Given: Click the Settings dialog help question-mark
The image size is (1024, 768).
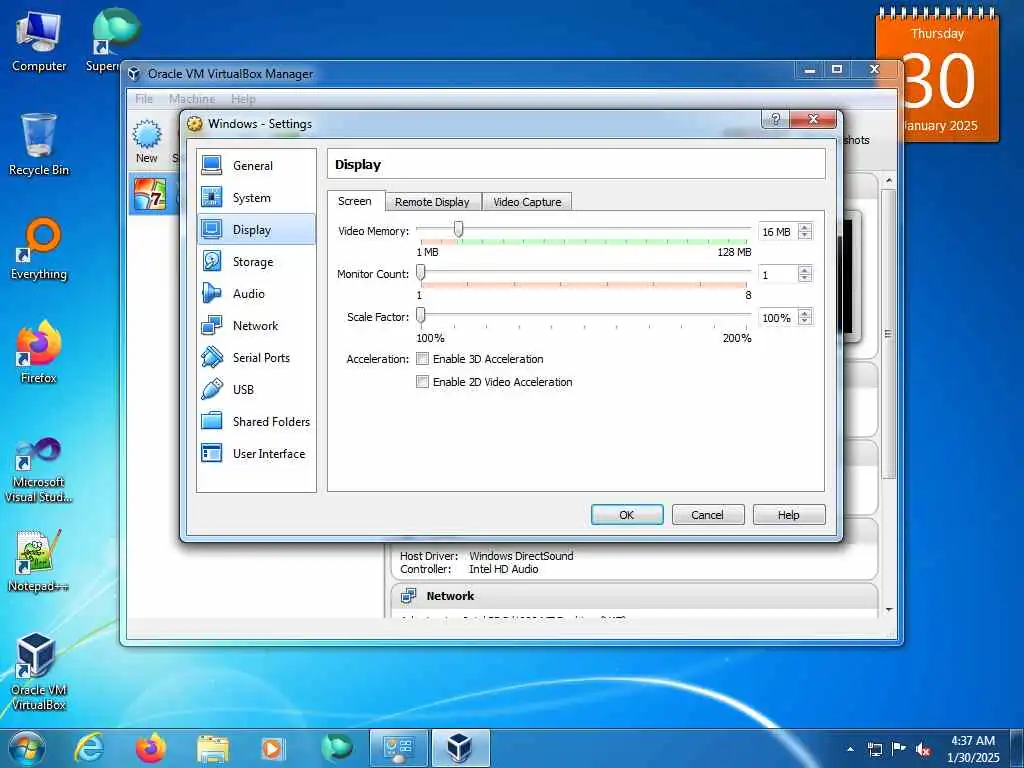Looking at the screenshot, I should coord(775,119).
